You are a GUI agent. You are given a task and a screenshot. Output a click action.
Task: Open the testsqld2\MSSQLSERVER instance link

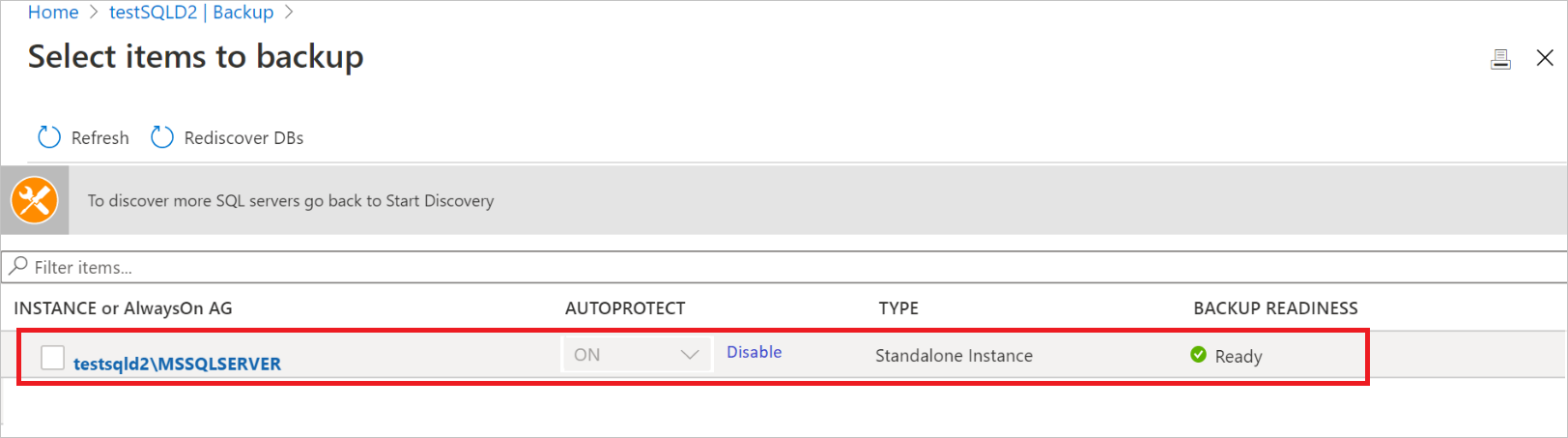(x=177, y=364)
